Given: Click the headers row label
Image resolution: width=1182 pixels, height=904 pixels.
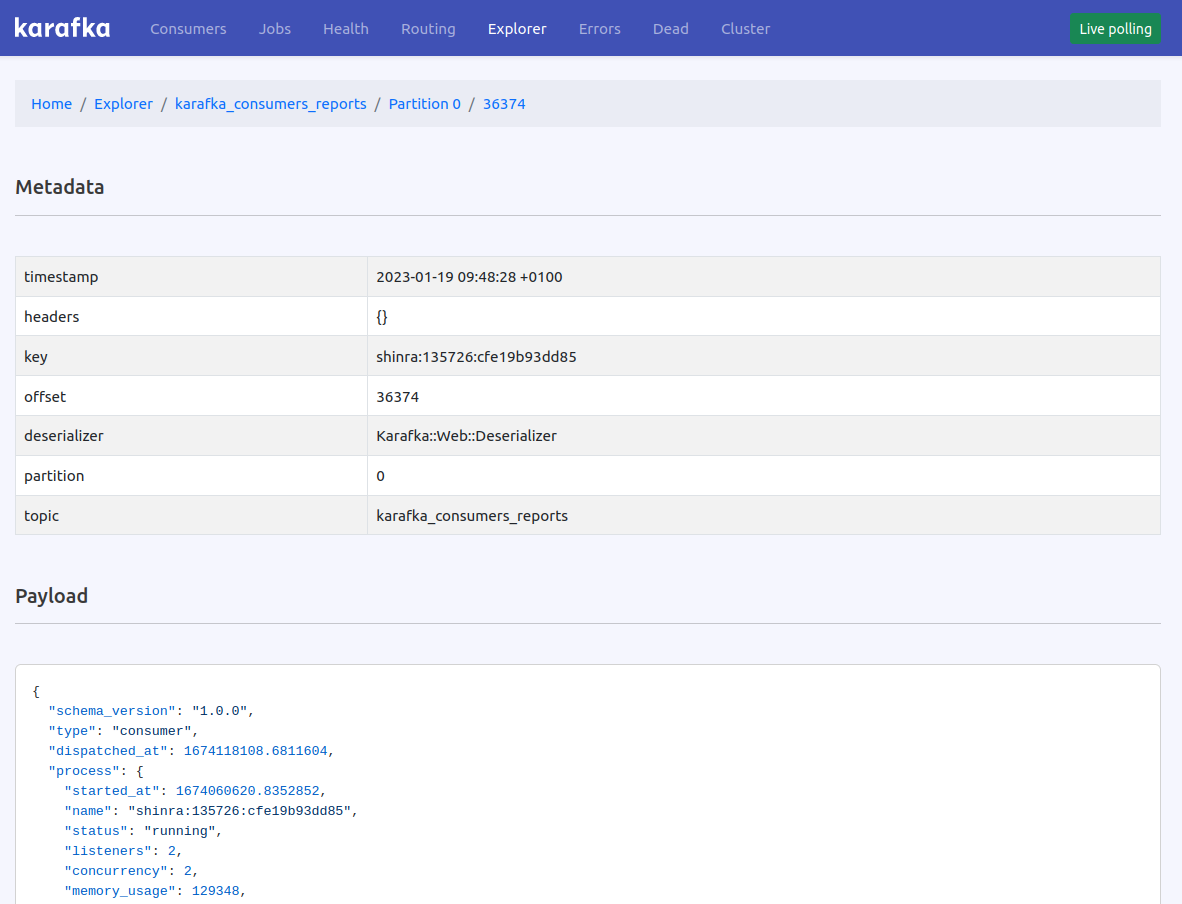Looking at the screenshot, I should click(x=51, y=317).
